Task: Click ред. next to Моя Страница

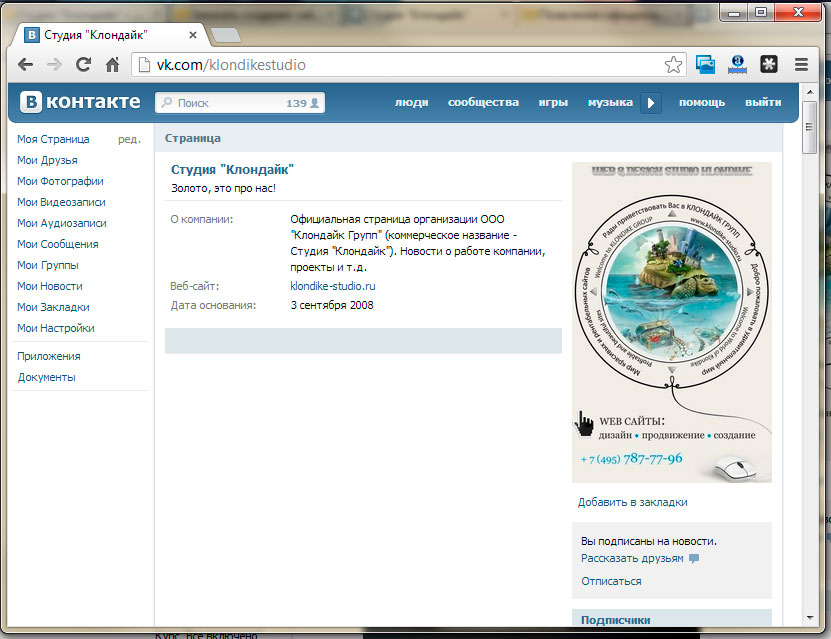Action: coord(129,139)
